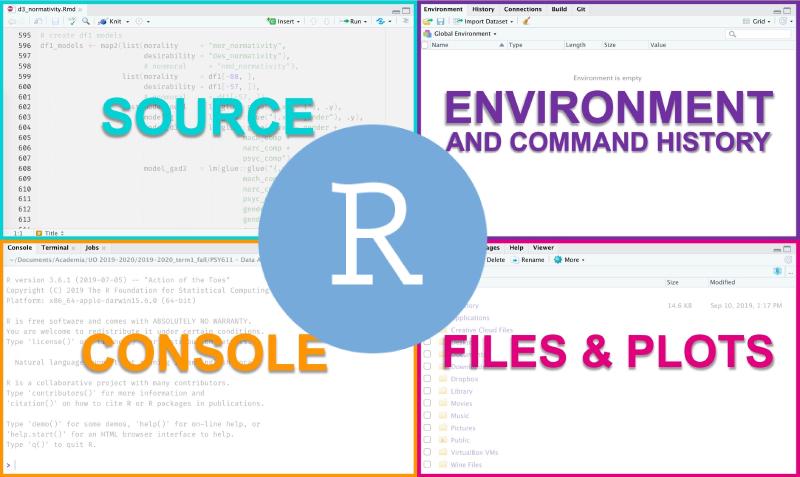Click the R project cube icon in the Files path bar
The height and width of the screenshot is (477, 800).
point(777,271)
